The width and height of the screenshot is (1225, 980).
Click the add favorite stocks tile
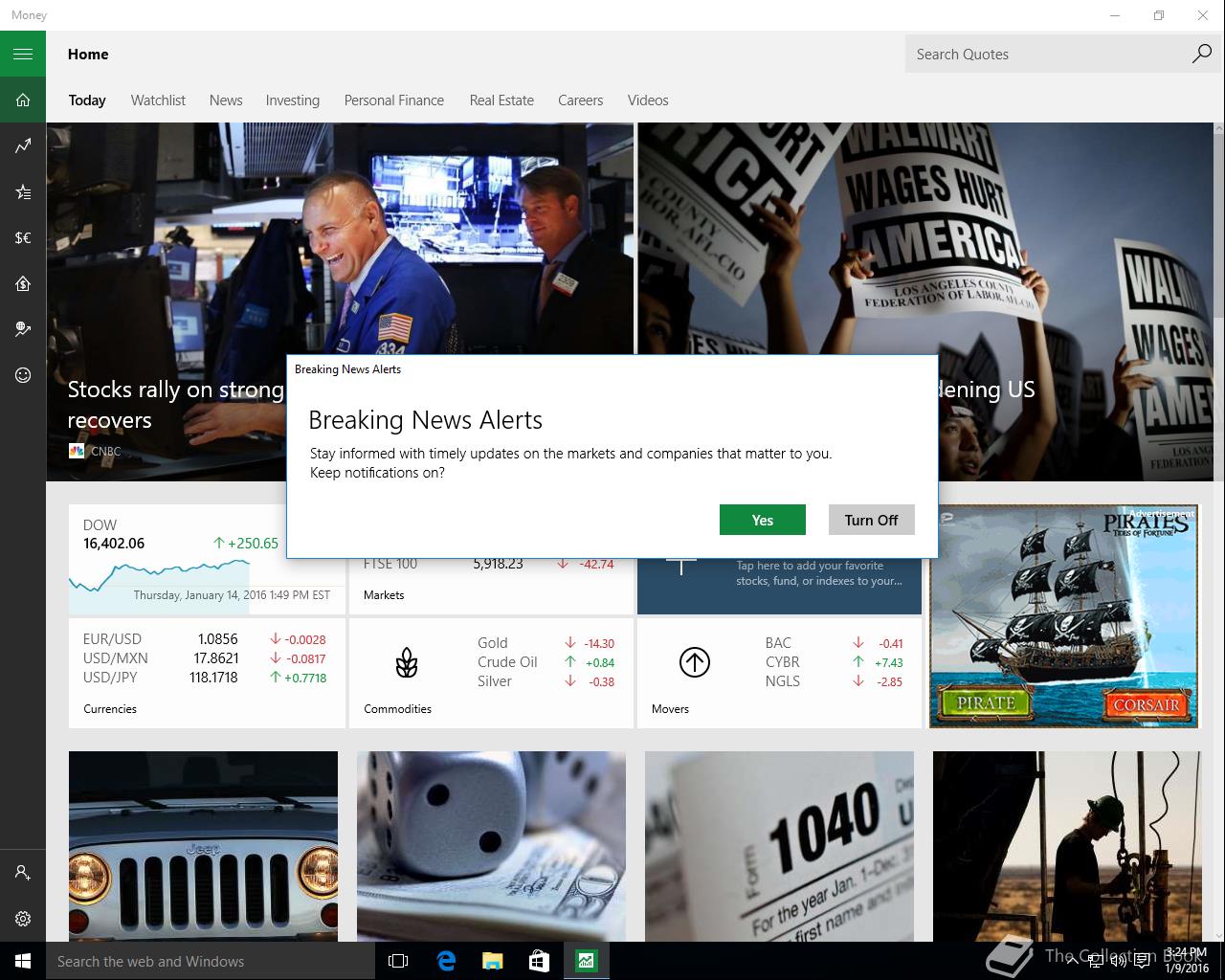pos(779,586)
